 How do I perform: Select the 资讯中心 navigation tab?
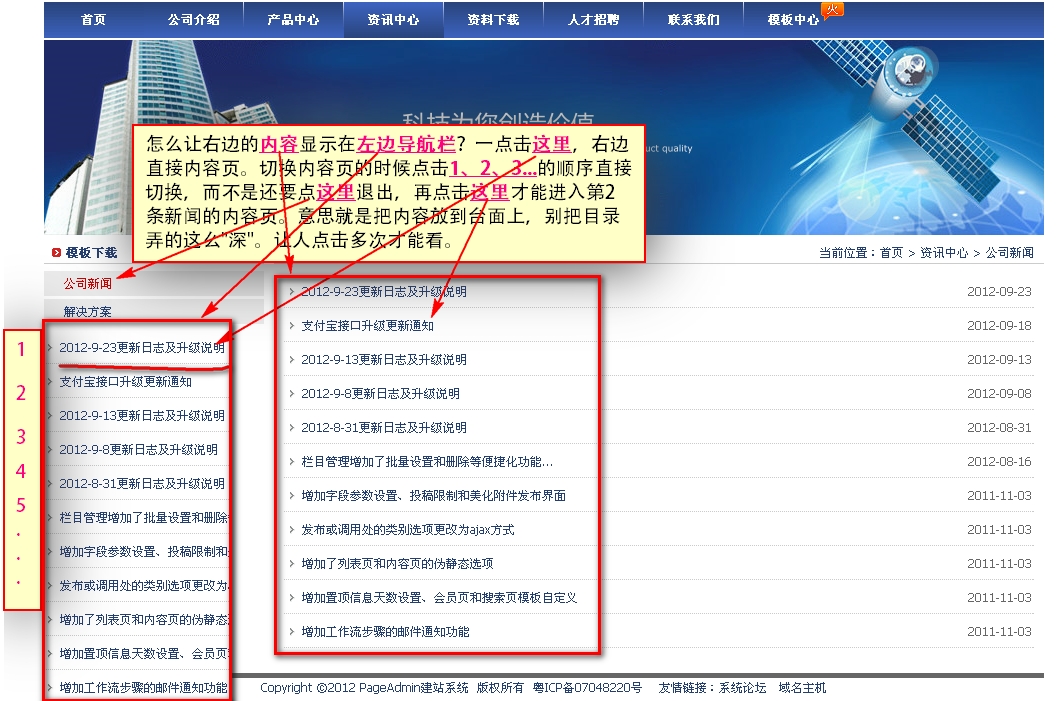pos(393,20)
